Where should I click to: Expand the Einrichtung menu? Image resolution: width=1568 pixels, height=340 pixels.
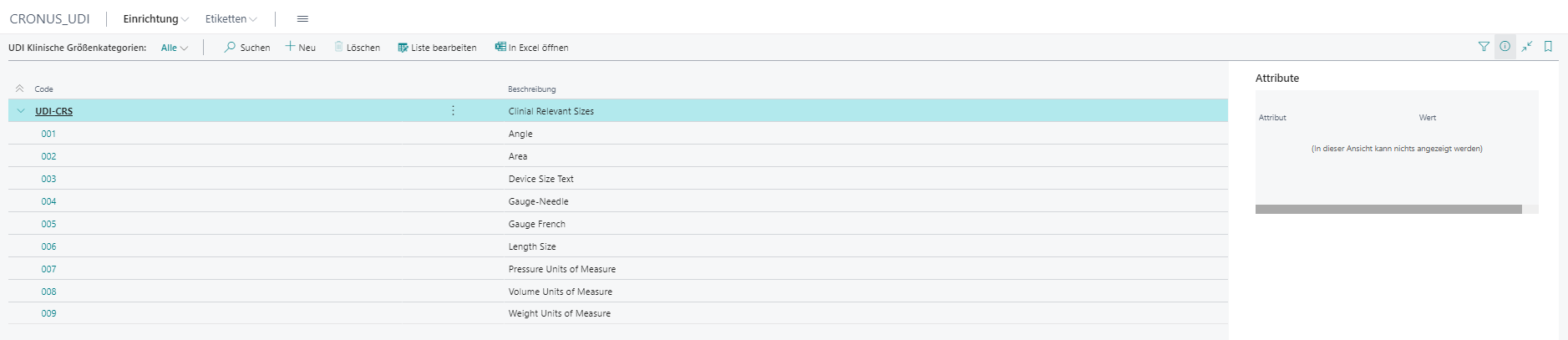click(x=155, y=18)
